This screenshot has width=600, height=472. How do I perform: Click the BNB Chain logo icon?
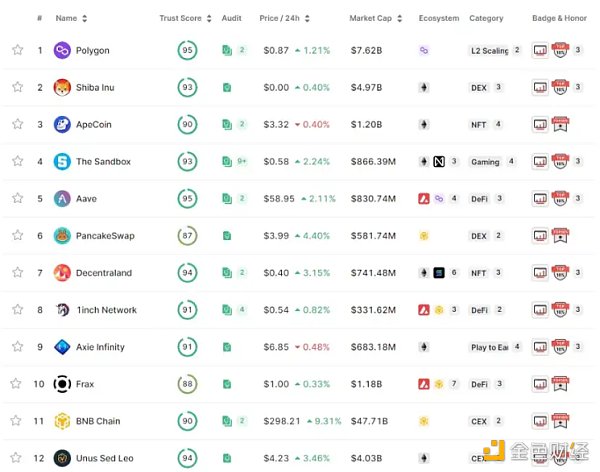tap(62, 420)
